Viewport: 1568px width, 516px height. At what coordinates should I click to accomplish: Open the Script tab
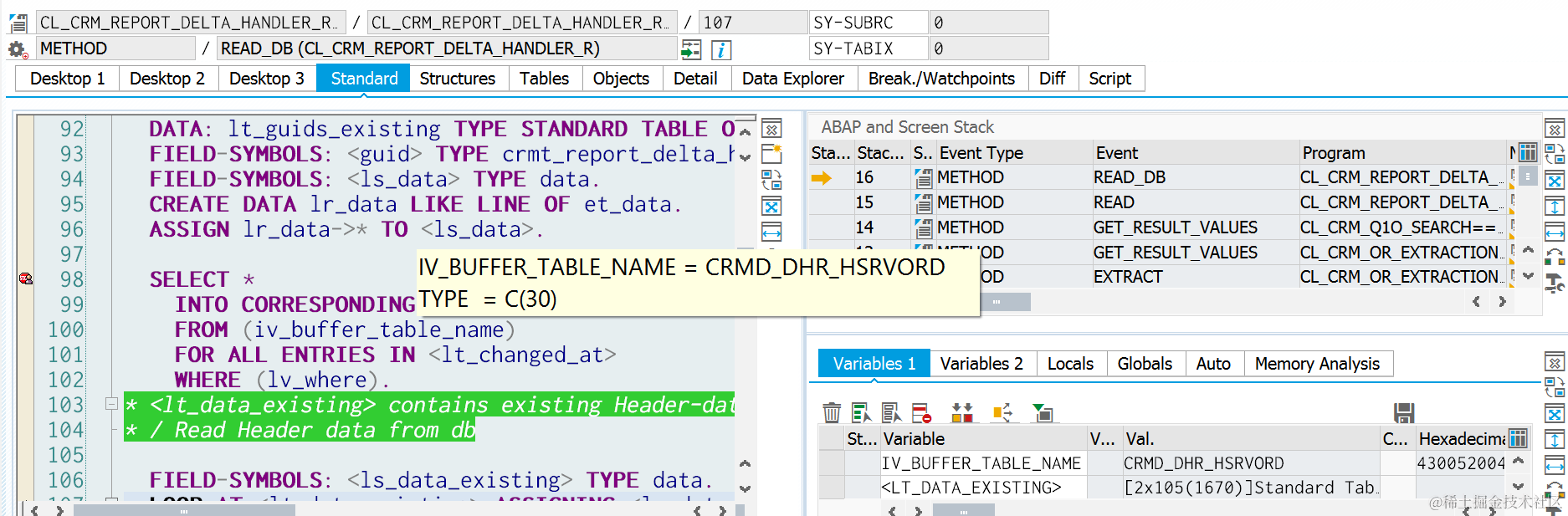(1110, 79)
